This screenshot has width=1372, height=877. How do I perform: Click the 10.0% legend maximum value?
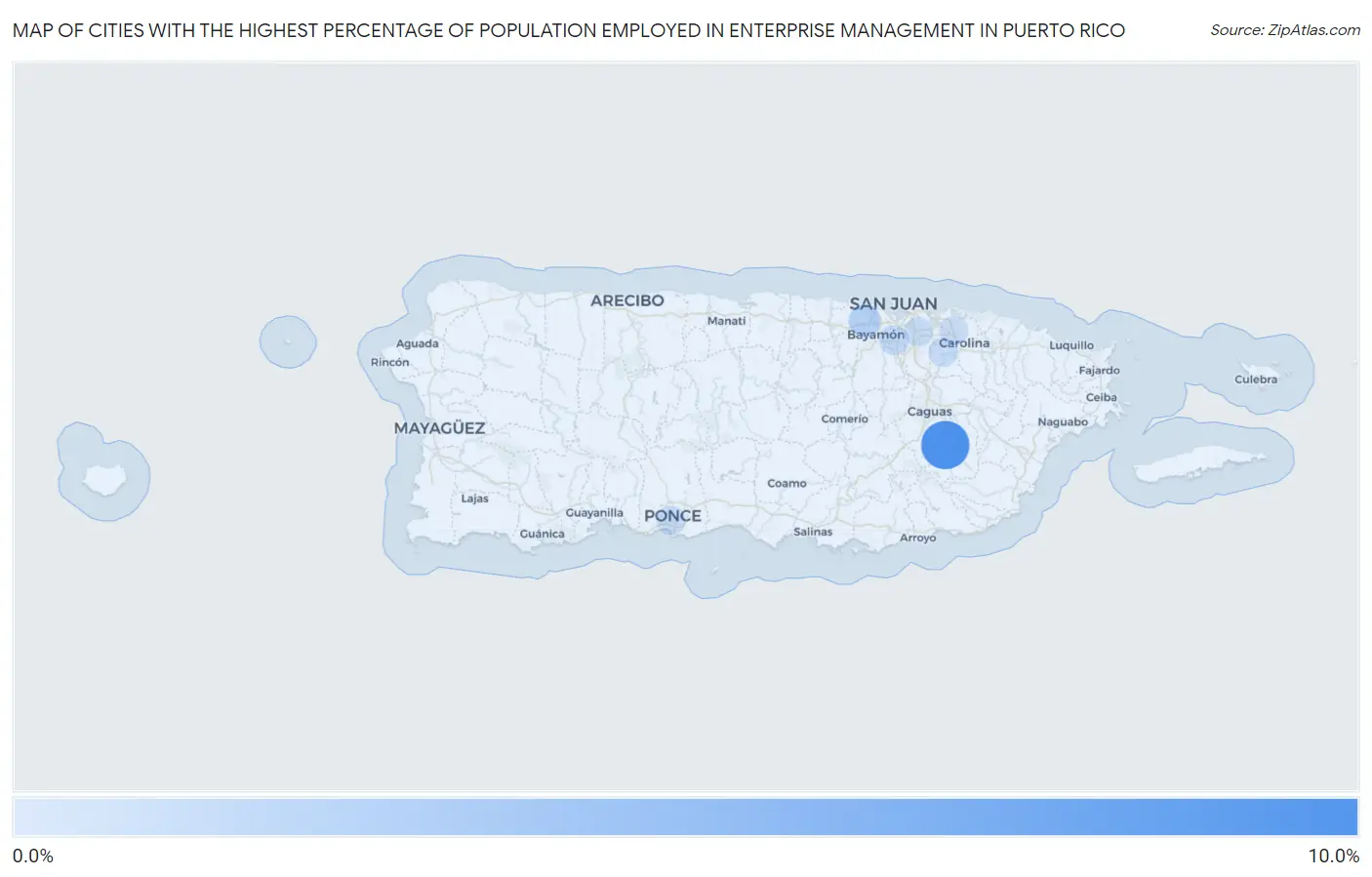pyautogui.click(x=1333, y=856)
